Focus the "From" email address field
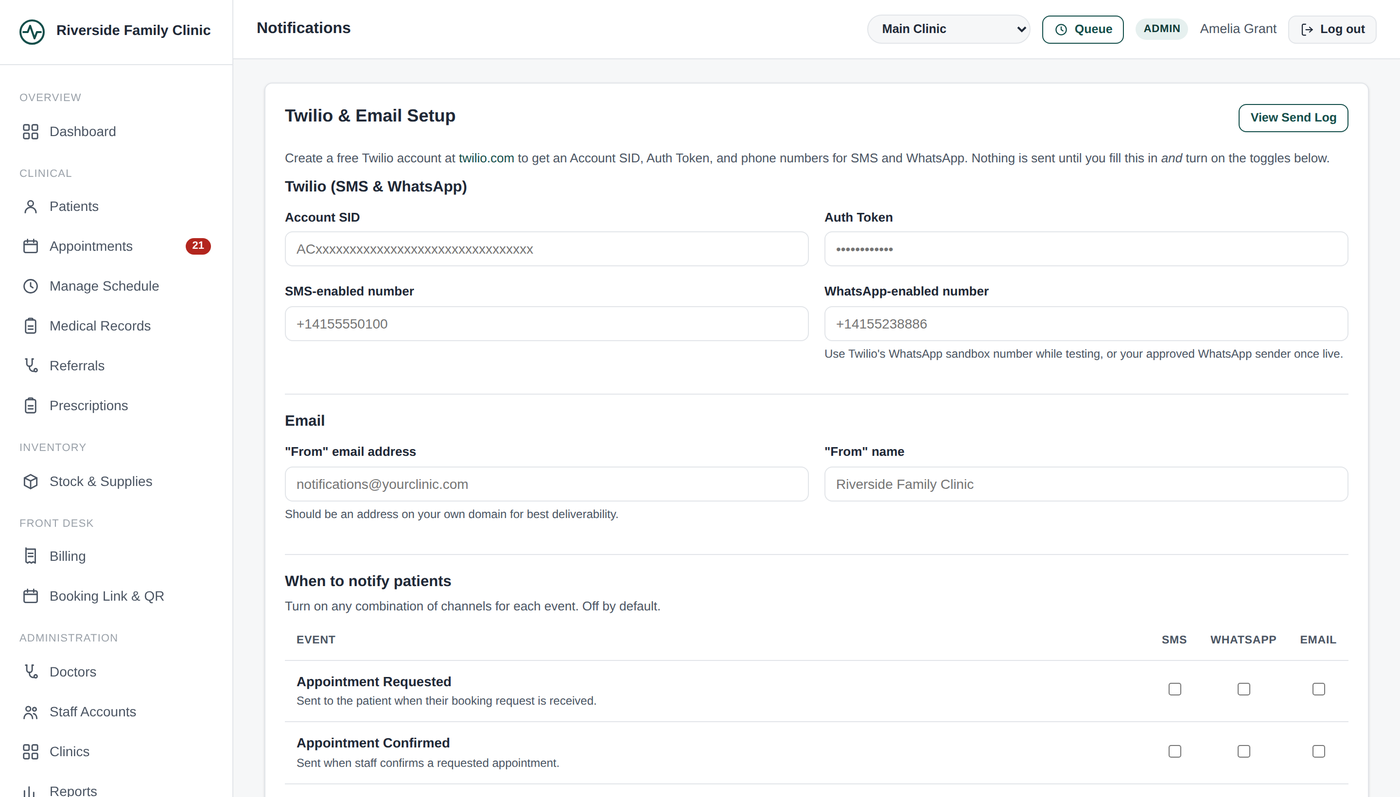The image size is (1400, 797). 546,484
